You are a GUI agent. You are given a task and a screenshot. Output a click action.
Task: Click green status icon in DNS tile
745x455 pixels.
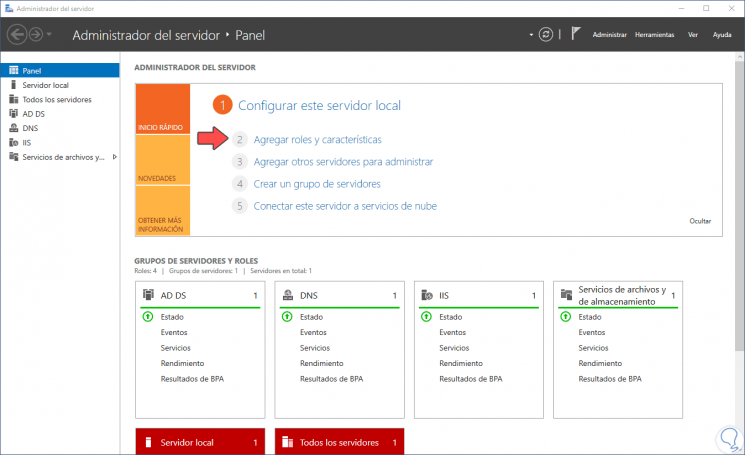pos(287,317)
